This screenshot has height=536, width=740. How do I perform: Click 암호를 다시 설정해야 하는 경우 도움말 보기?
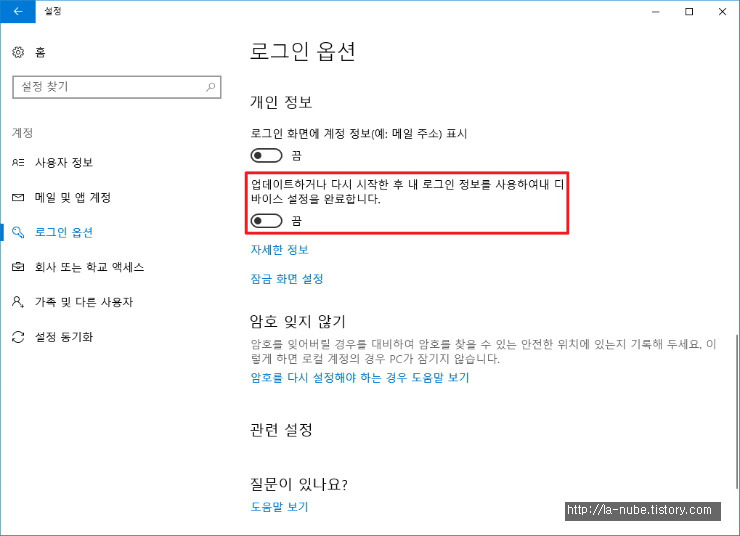(x=360, y=377)
